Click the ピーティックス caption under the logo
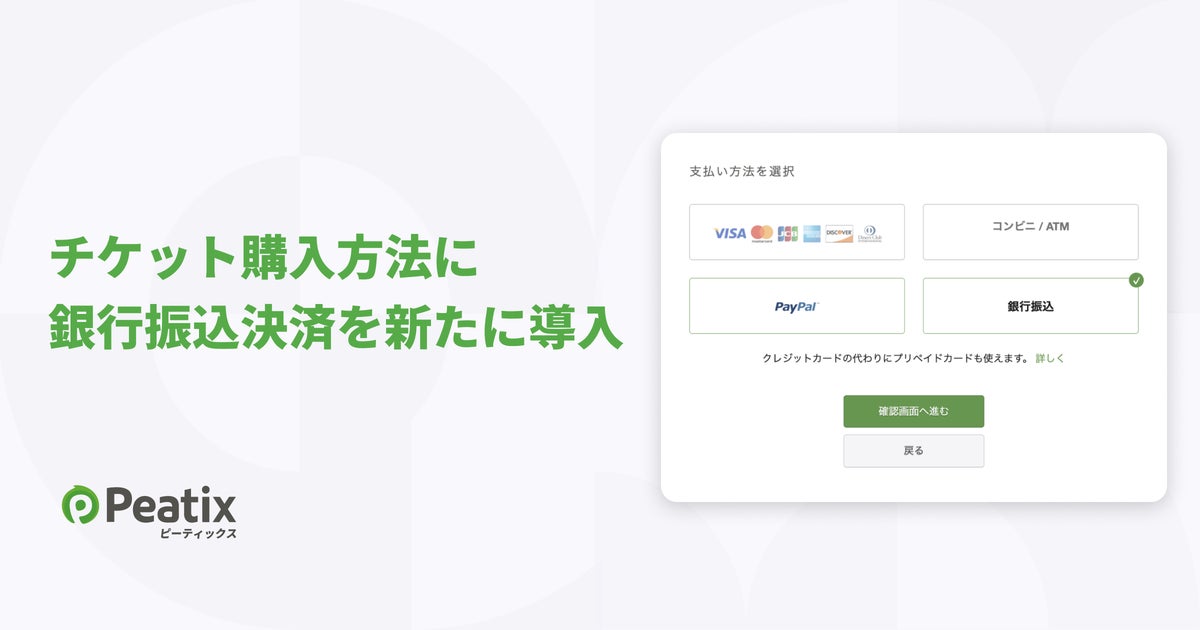Image resolution: width=1200 pixels, height=630 pixels. tap(198, 534)
